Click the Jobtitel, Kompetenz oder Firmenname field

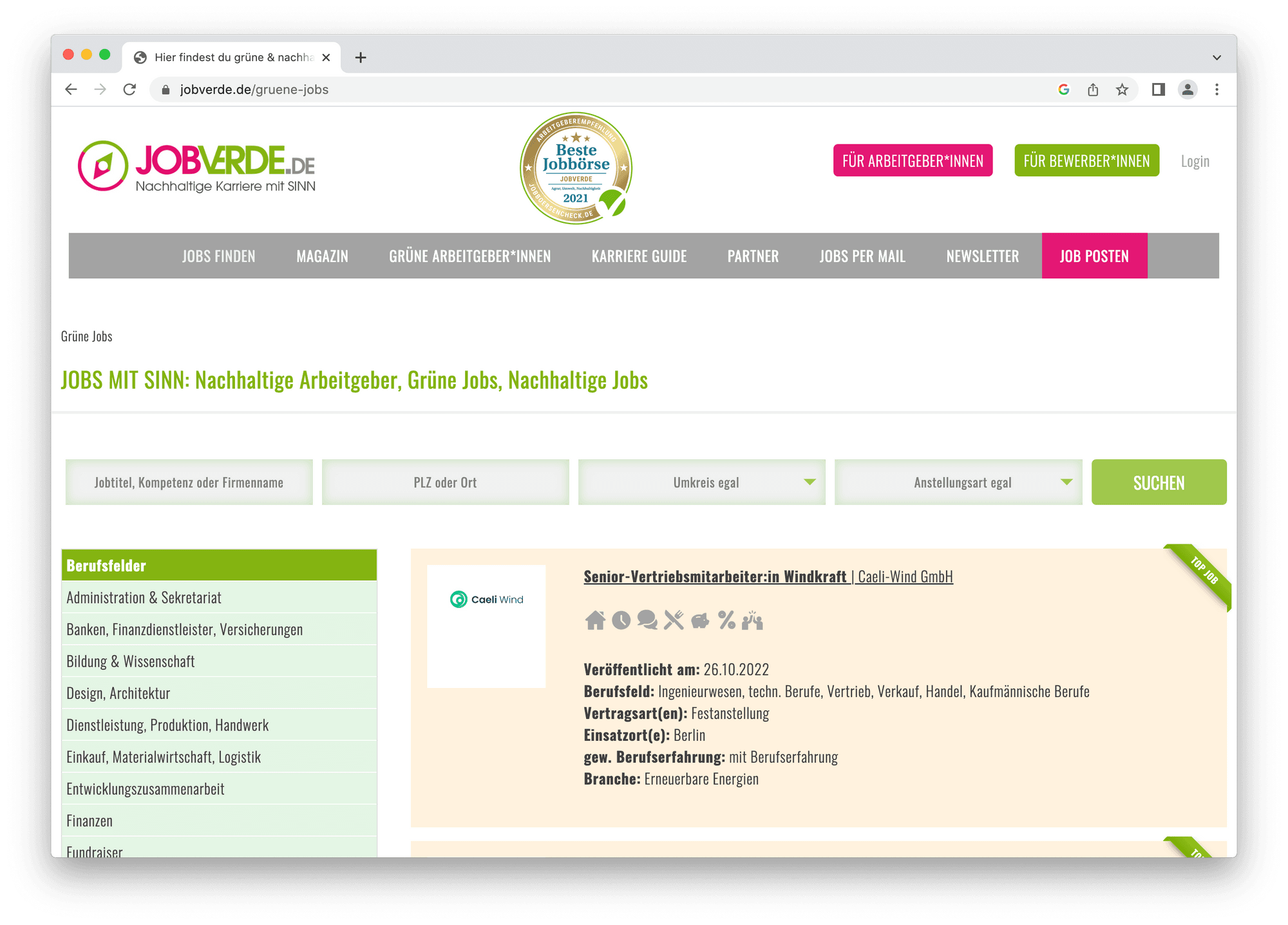pos(189,482)
